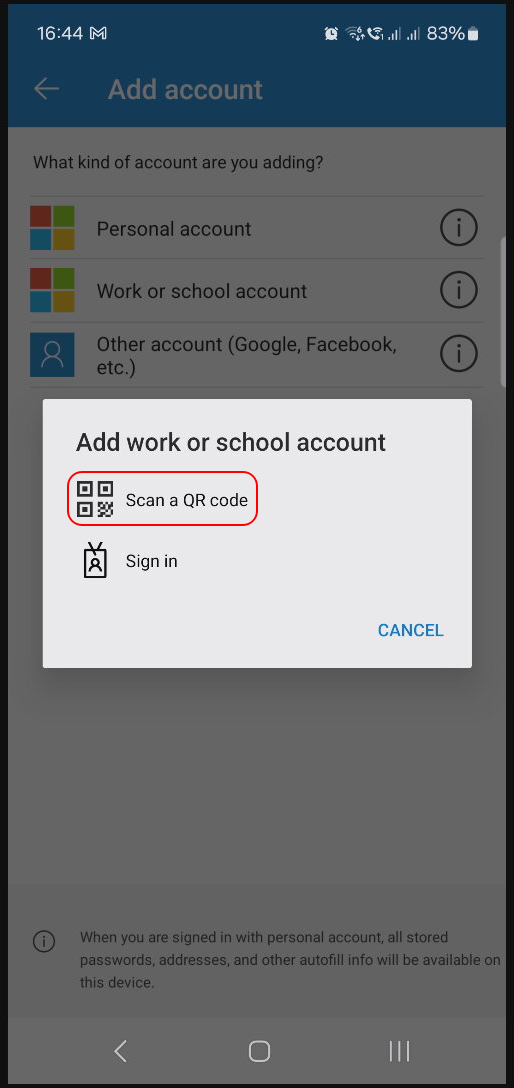Select Personal account entry
Screen dimensions: 514x1088
[x=256, y=228]
